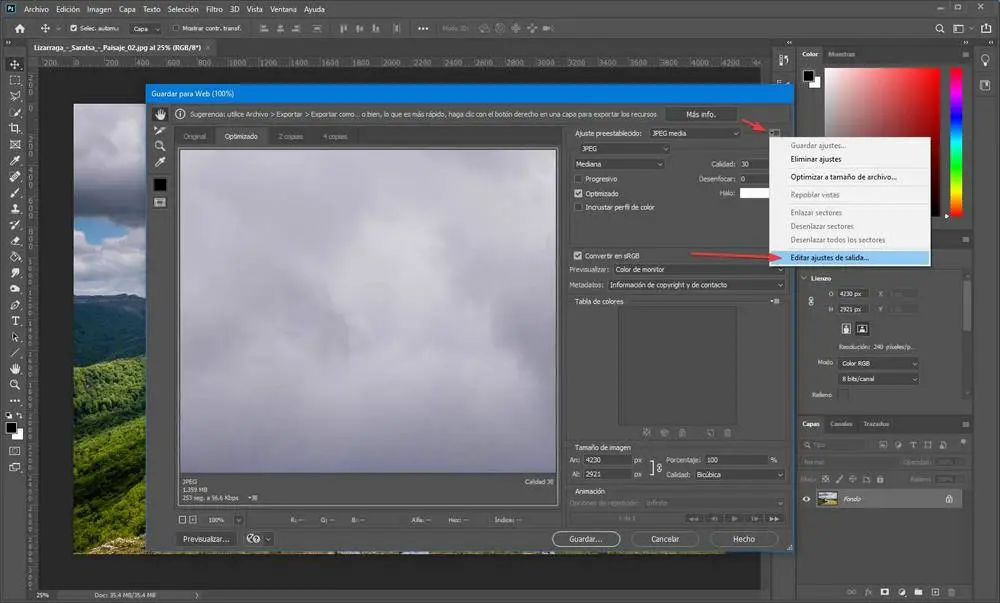Enable the Progresivo checkbox
1000x603 pixels.
(578, 179)
